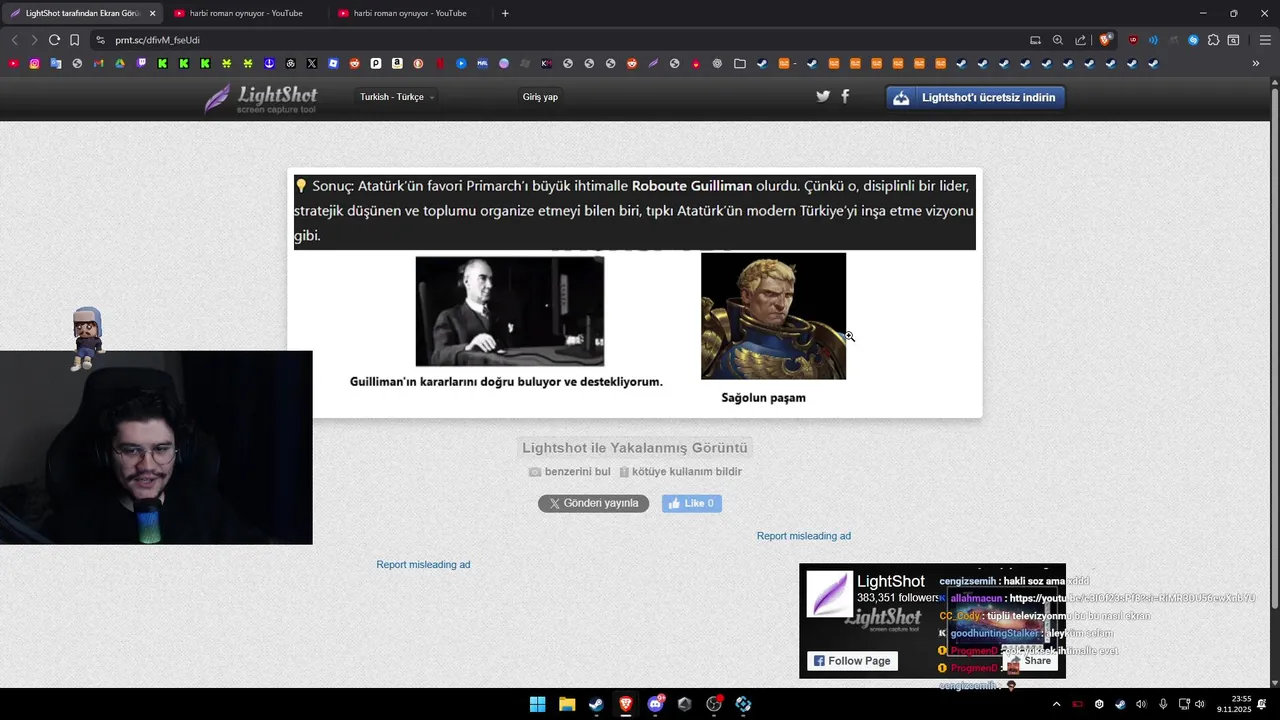
Task: Open the Extensions puzzle icon
Action: pyautogui.click(x=1213, y=40)
